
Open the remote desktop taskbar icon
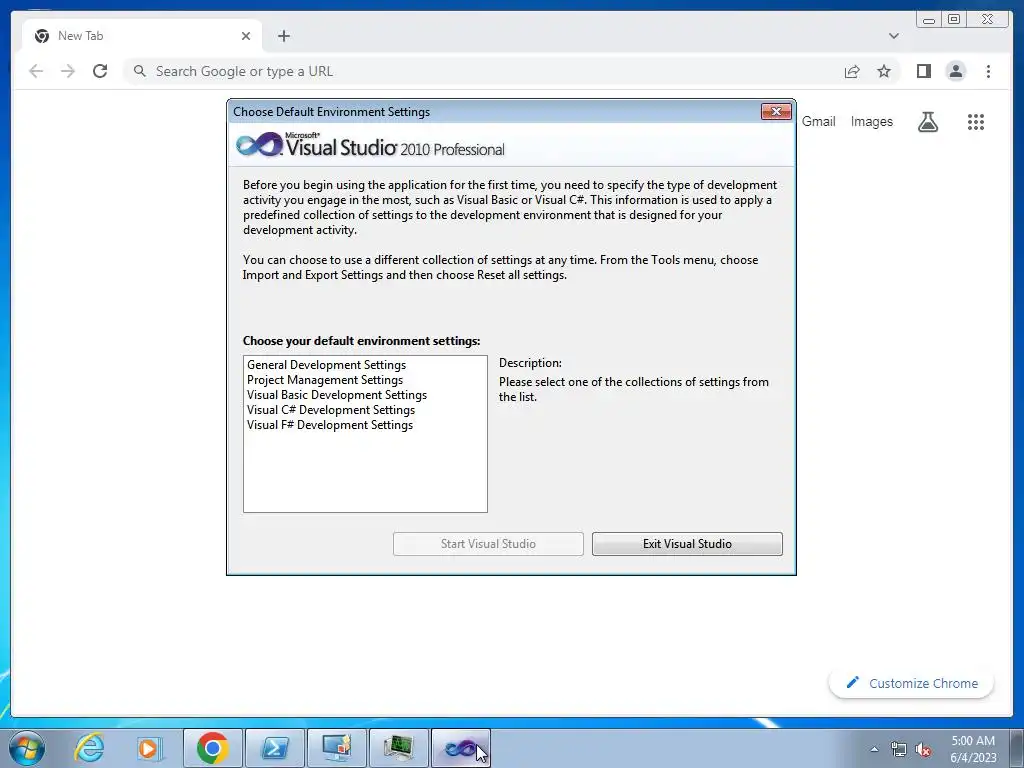click(336, 748)
